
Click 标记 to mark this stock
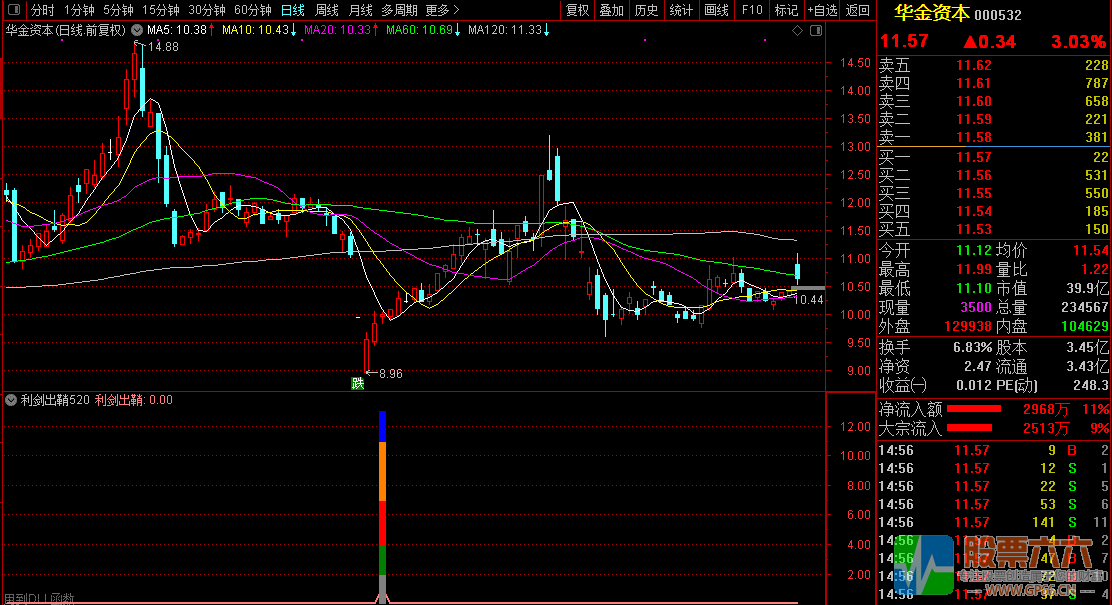[x=786, y=10]
